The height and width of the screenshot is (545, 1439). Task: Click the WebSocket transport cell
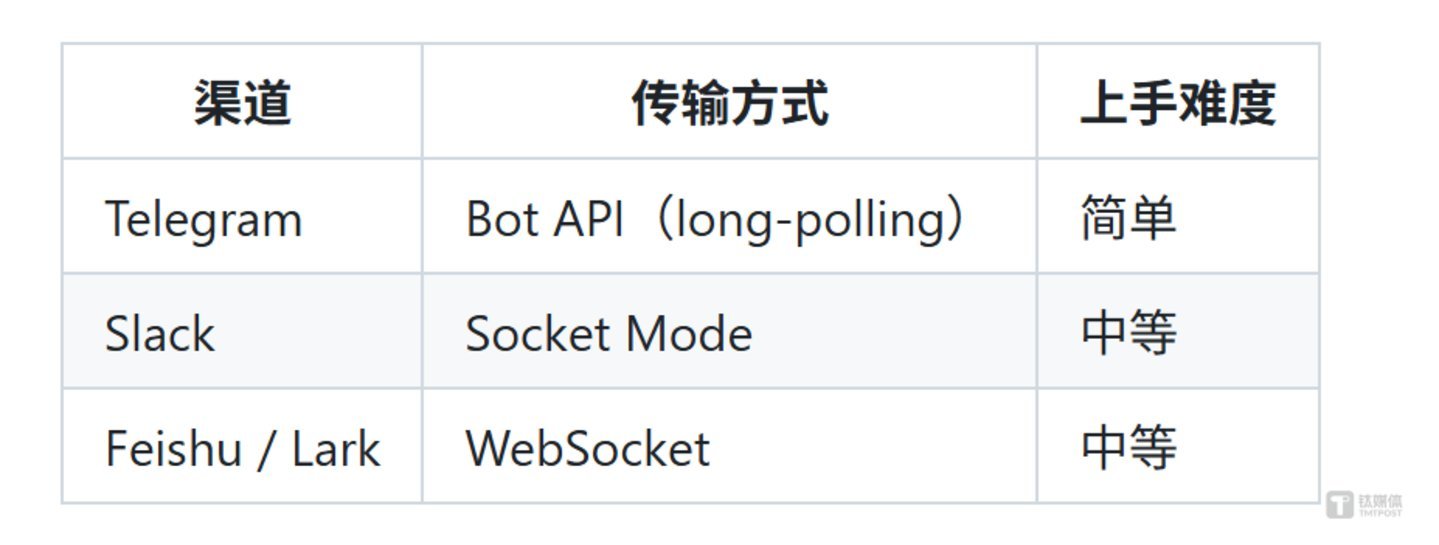tap(587, 448)
